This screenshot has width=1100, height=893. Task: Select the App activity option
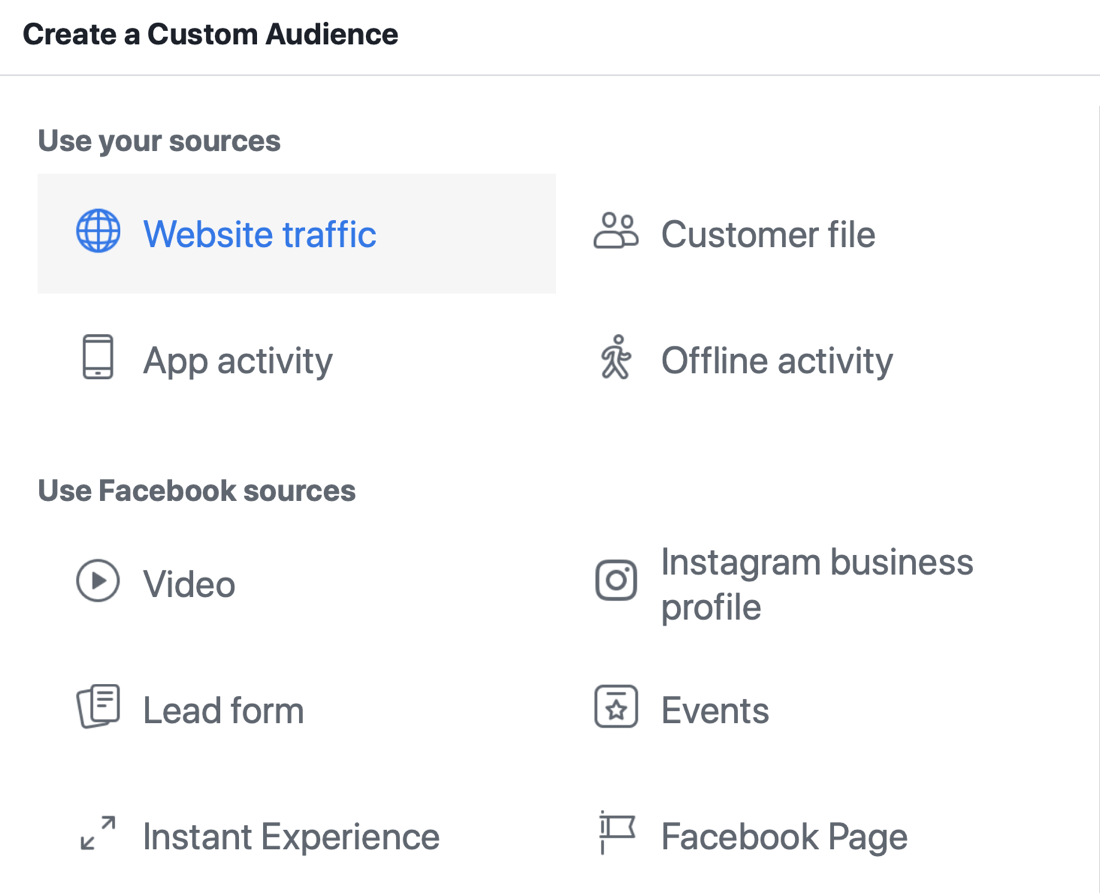[238, 361]
